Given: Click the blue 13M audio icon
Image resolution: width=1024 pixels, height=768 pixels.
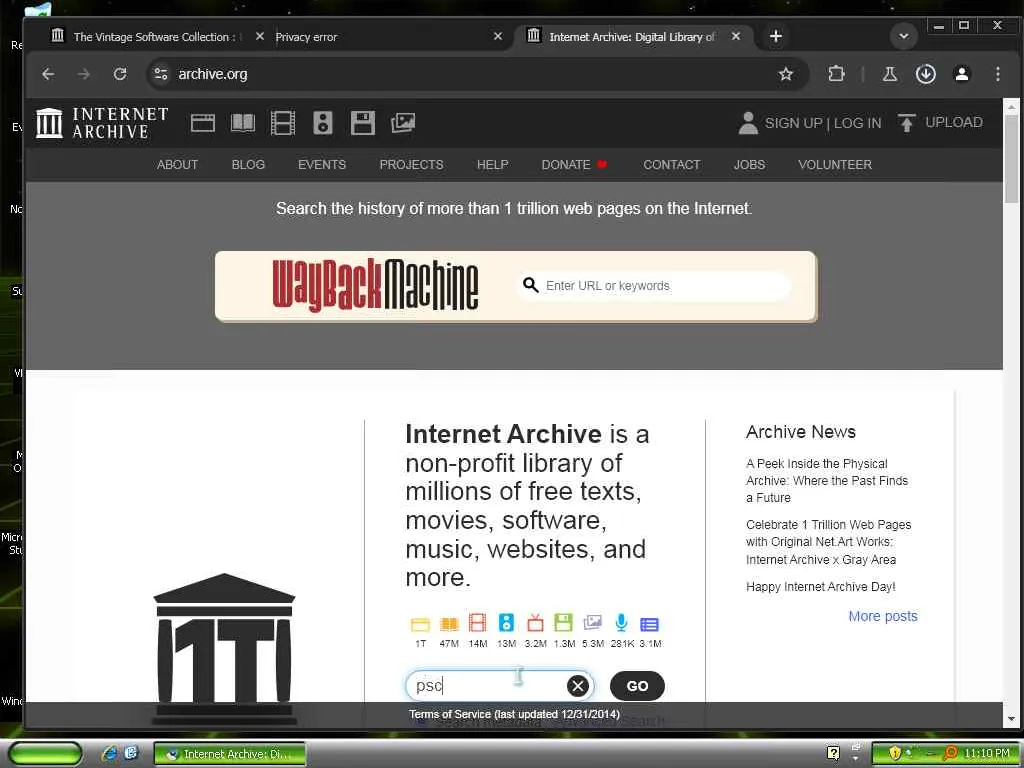Looking at the screenshot, I should [506, 622].
